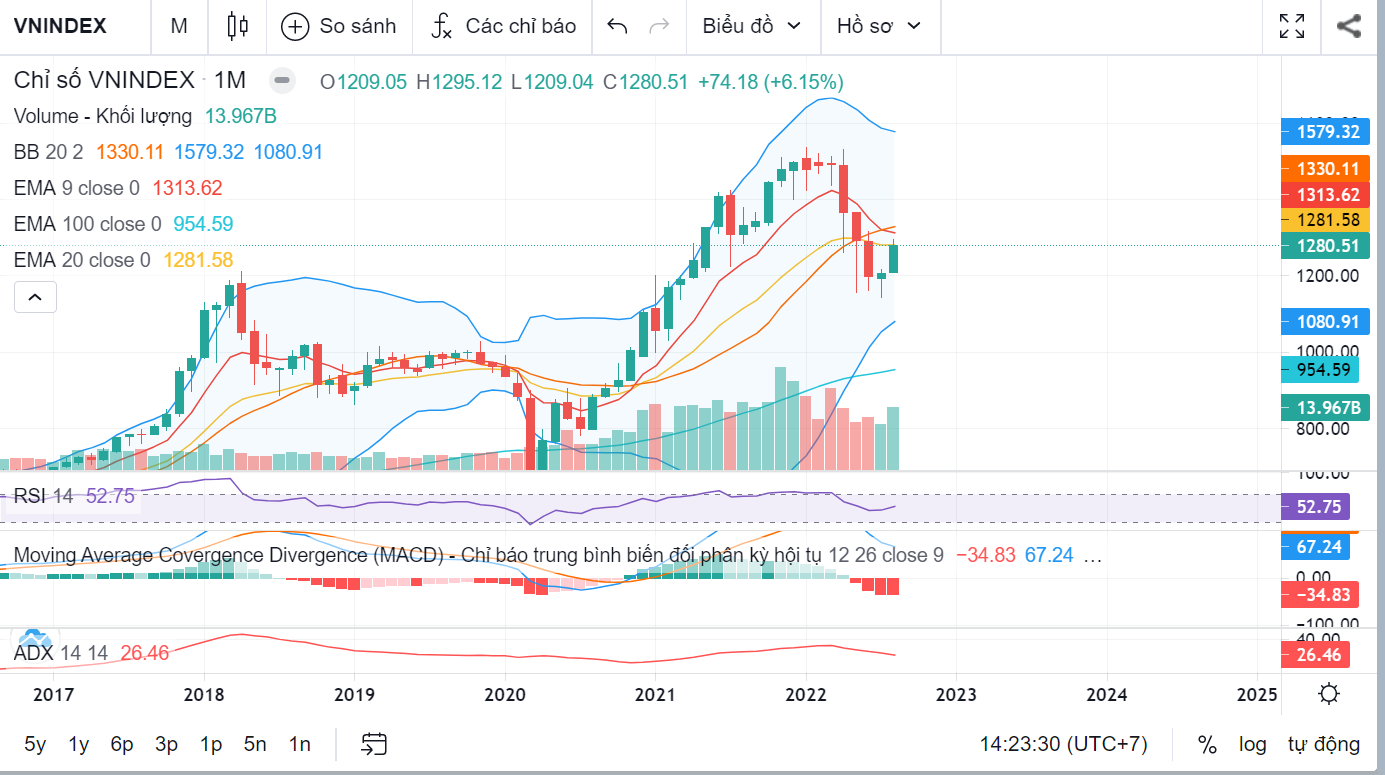
Task: Select the 5y time range
Action: [x=35, y=744]
